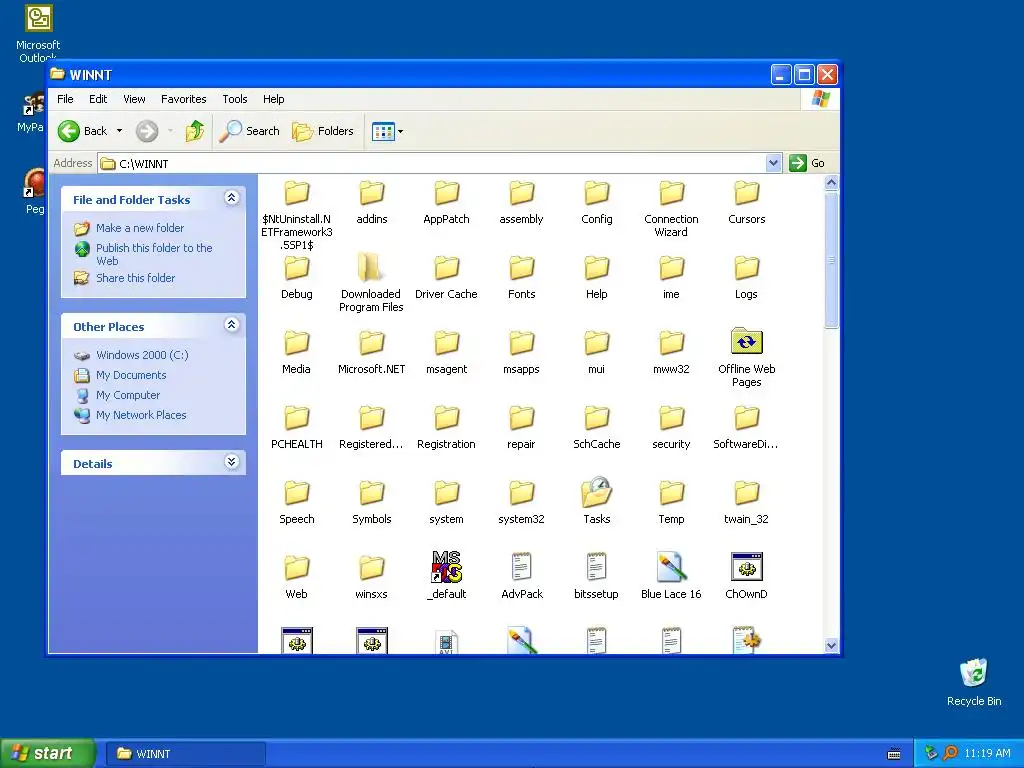This screenshot has width=1024, height=768.
Task: Open the Recycle Bin desktop icon
Action: [x=974, y=682]
